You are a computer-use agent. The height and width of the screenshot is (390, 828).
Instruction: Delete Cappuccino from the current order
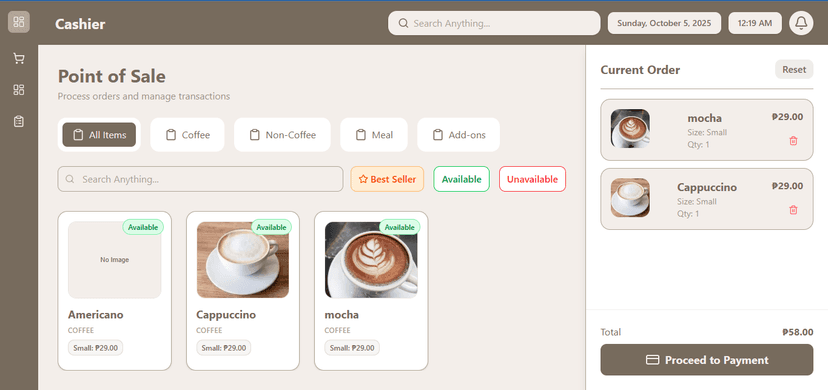coord(793,210)
